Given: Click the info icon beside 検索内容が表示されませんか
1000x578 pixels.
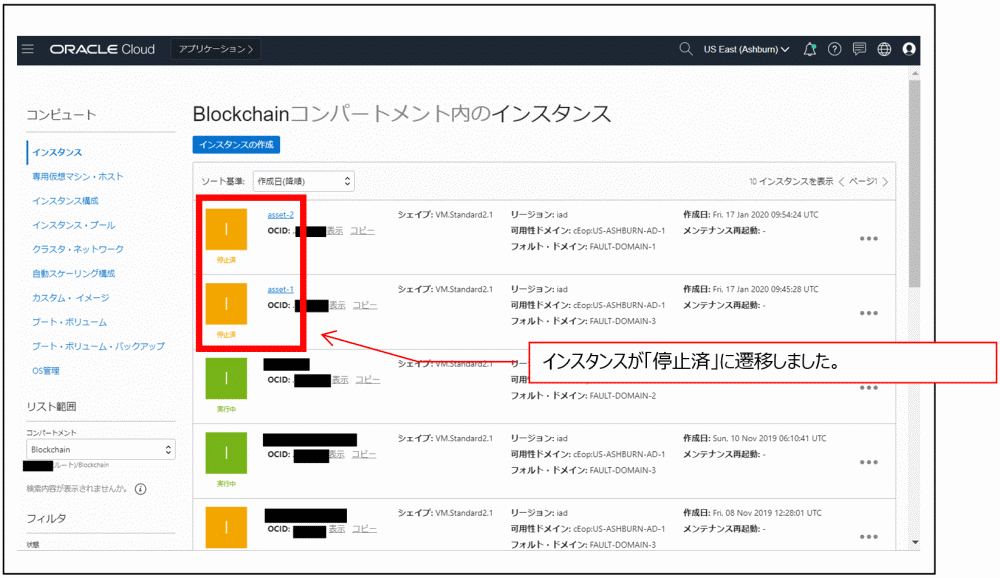Looking at the screenshot, I should [141, 489].
